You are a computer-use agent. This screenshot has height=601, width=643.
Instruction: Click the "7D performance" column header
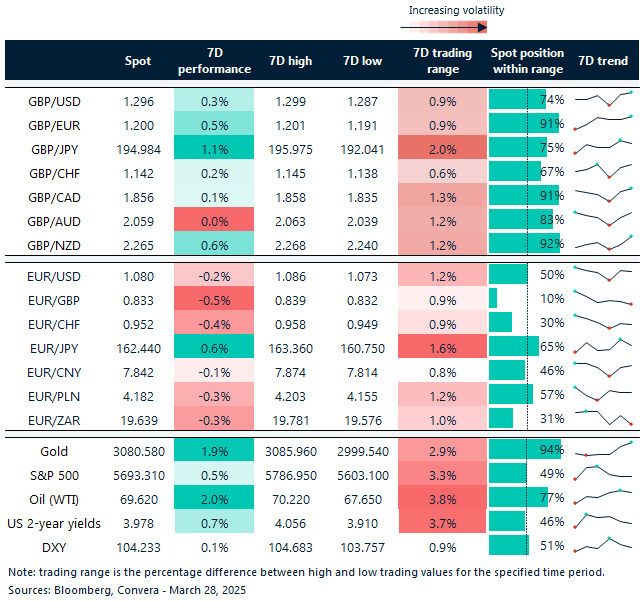point(214,61)
